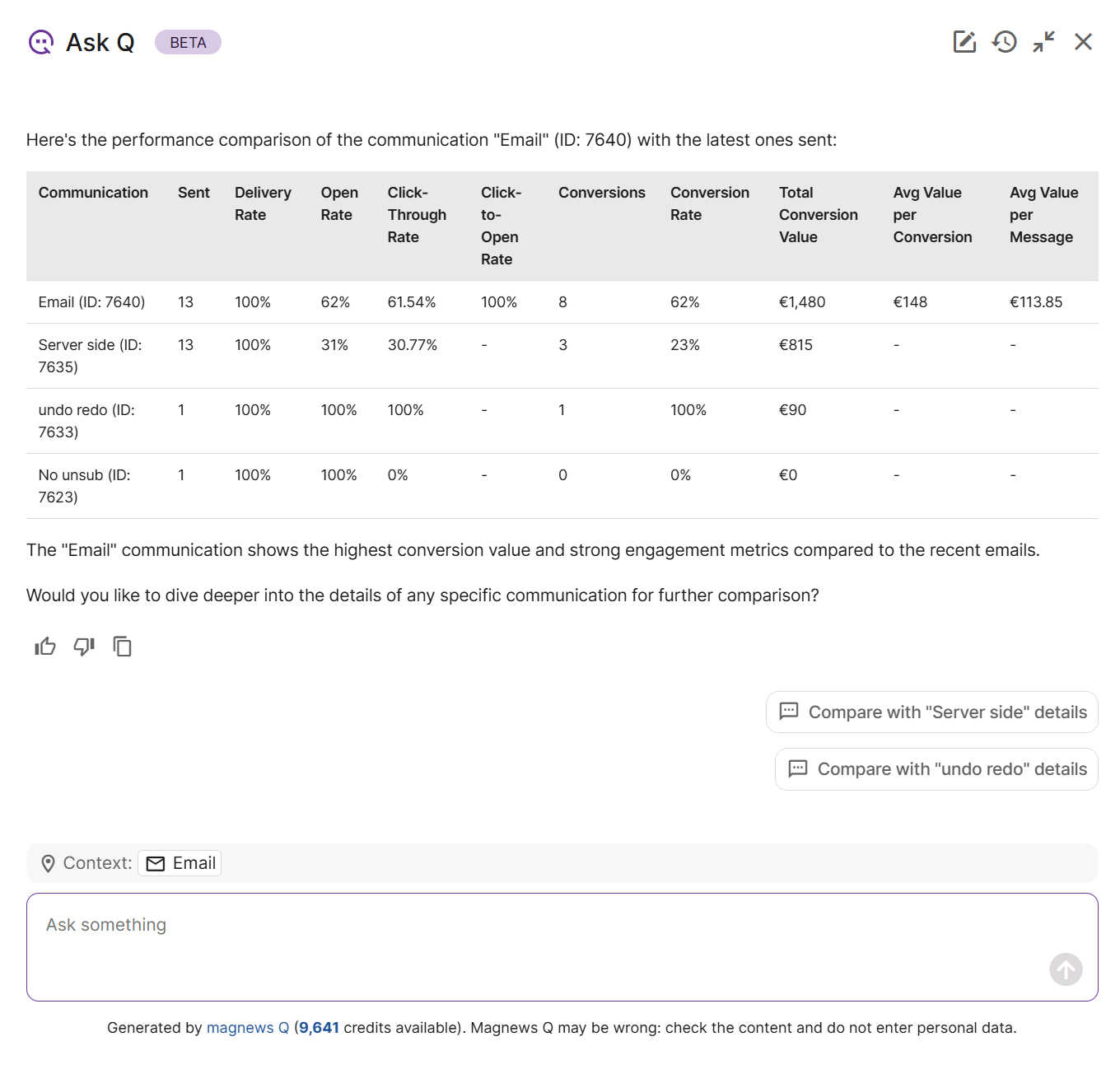Give thumbs up to the response
This screenshot has height=1074, width=1120.
point(45,647)
